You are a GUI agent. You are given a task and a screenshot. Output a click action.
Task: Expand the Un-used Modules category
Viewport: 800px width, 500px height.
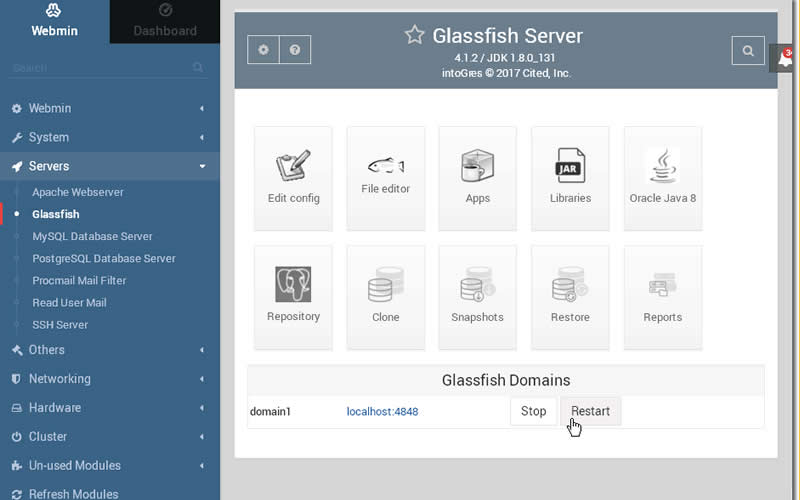coord(110,465)
